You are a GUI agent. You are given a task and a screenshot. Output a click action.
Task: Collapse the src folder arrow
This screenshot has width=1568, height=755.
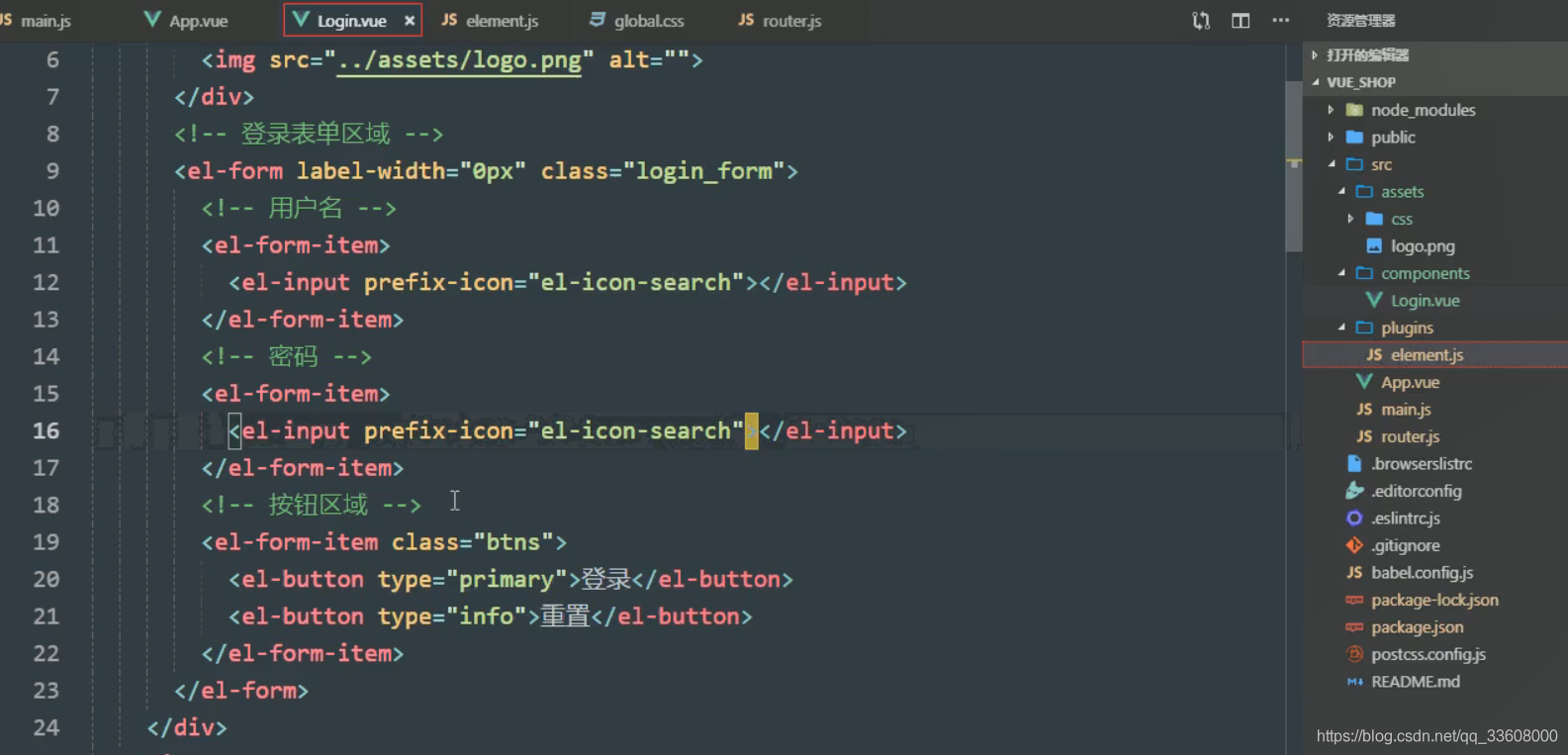point(1331,164)
